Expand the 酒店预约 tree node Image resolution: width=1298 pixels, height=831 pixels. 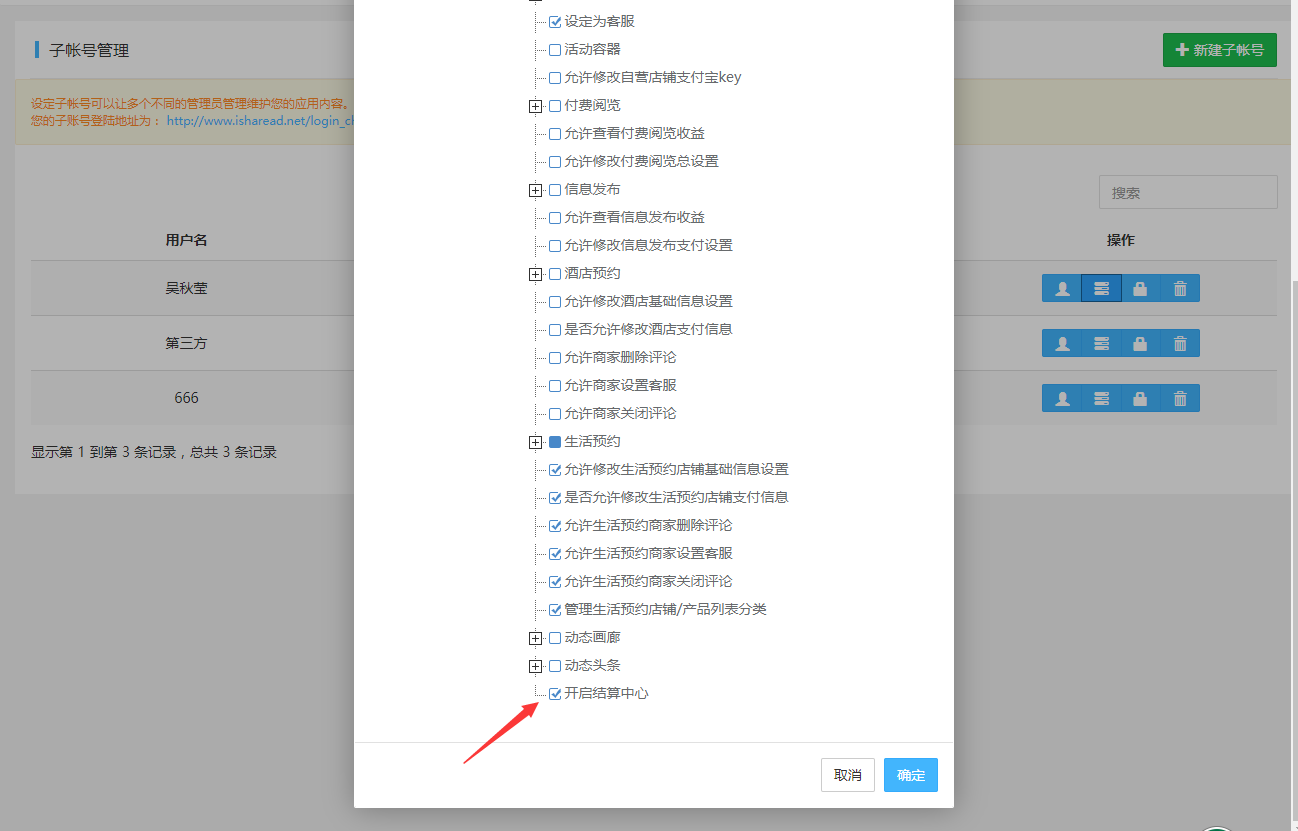(x=536, y=274)
